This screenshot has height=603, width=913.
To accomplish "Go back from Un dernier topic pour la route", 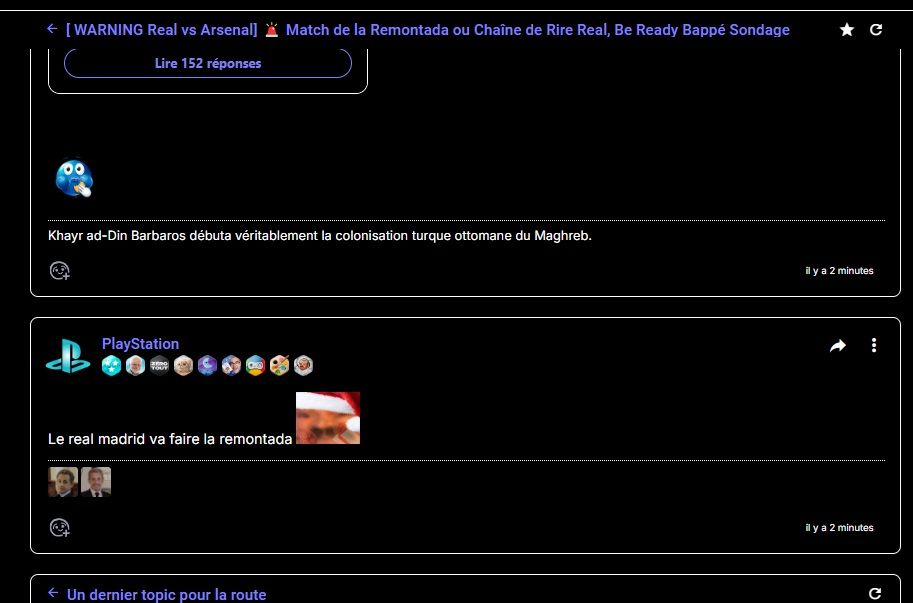I will 53,593.
